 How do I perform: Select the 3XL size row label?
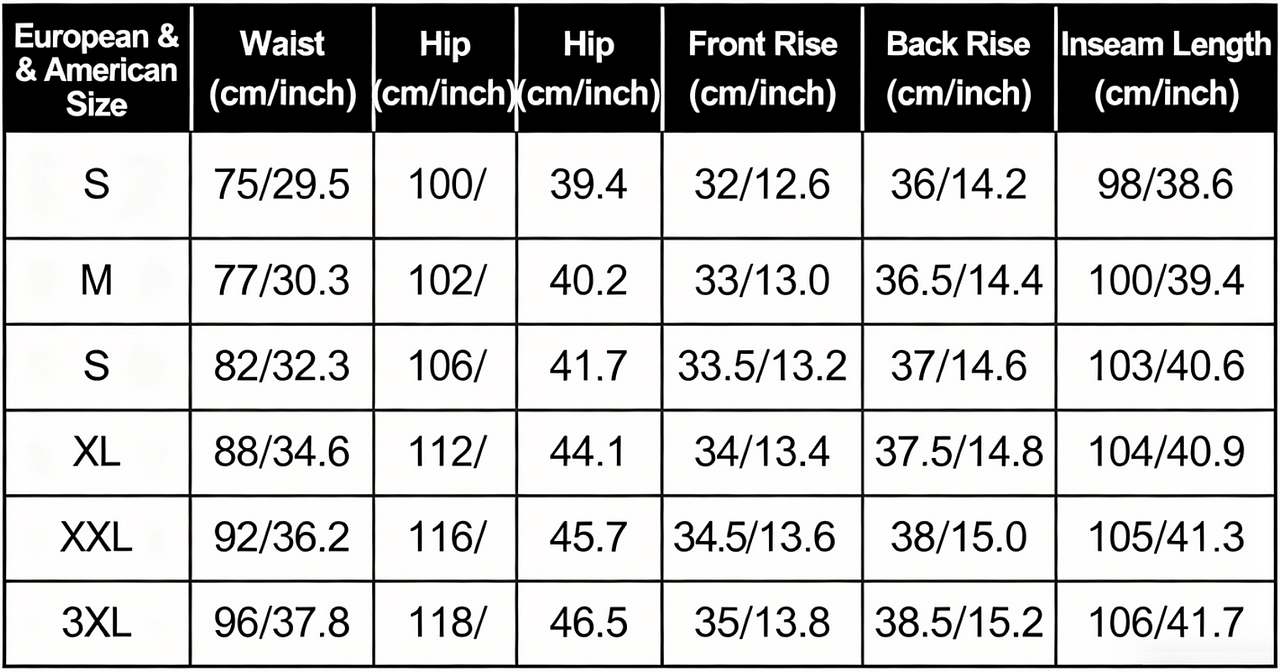click(97, 622)
